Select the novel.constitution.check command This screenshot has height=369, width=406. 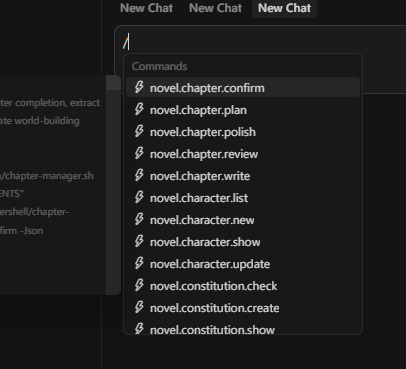point(243,286)
